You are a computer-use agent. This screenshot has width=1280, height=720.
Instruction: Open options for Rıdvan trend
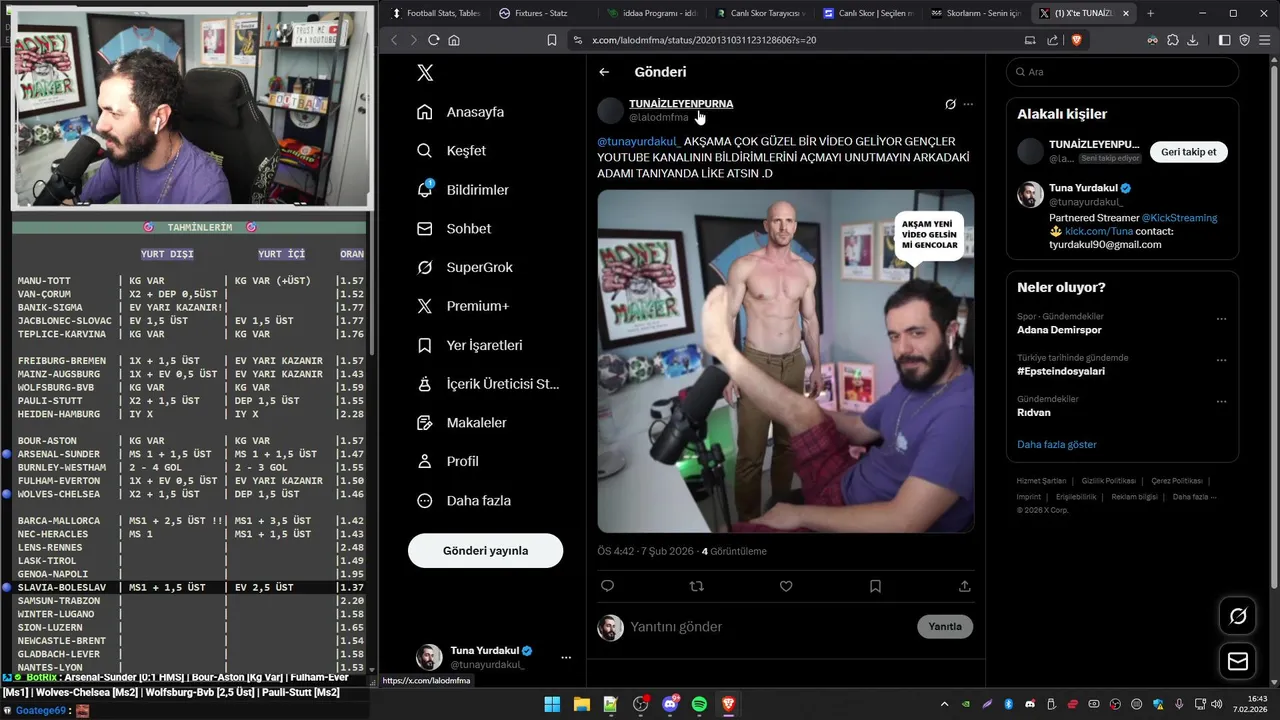(x=1221, y=401)
